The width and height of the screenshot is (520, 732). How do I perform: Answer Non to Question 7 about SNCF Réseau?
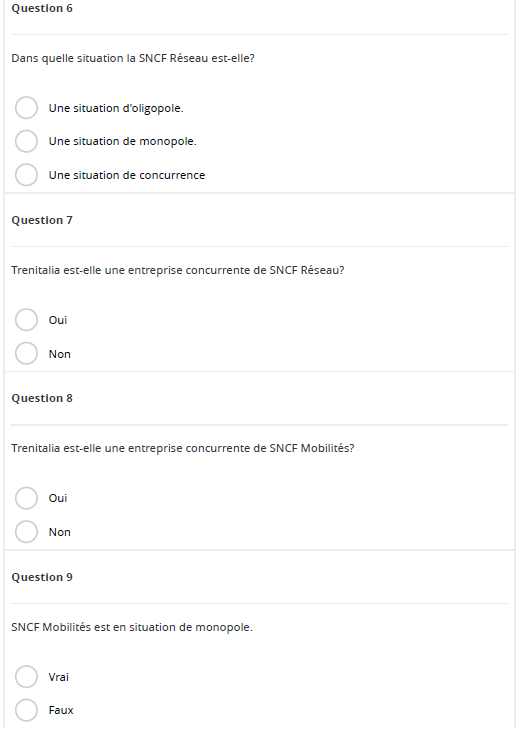[26, 353]
